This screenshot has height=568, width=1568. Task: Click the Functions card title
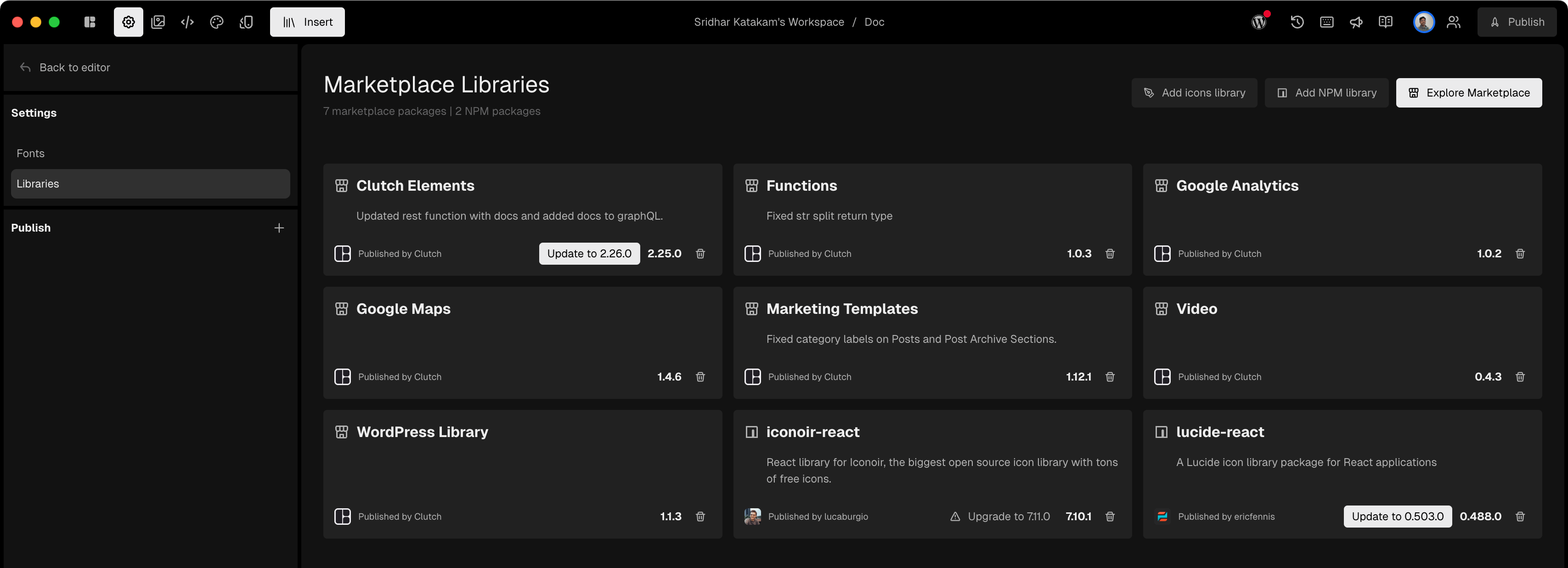coord(801,186)
